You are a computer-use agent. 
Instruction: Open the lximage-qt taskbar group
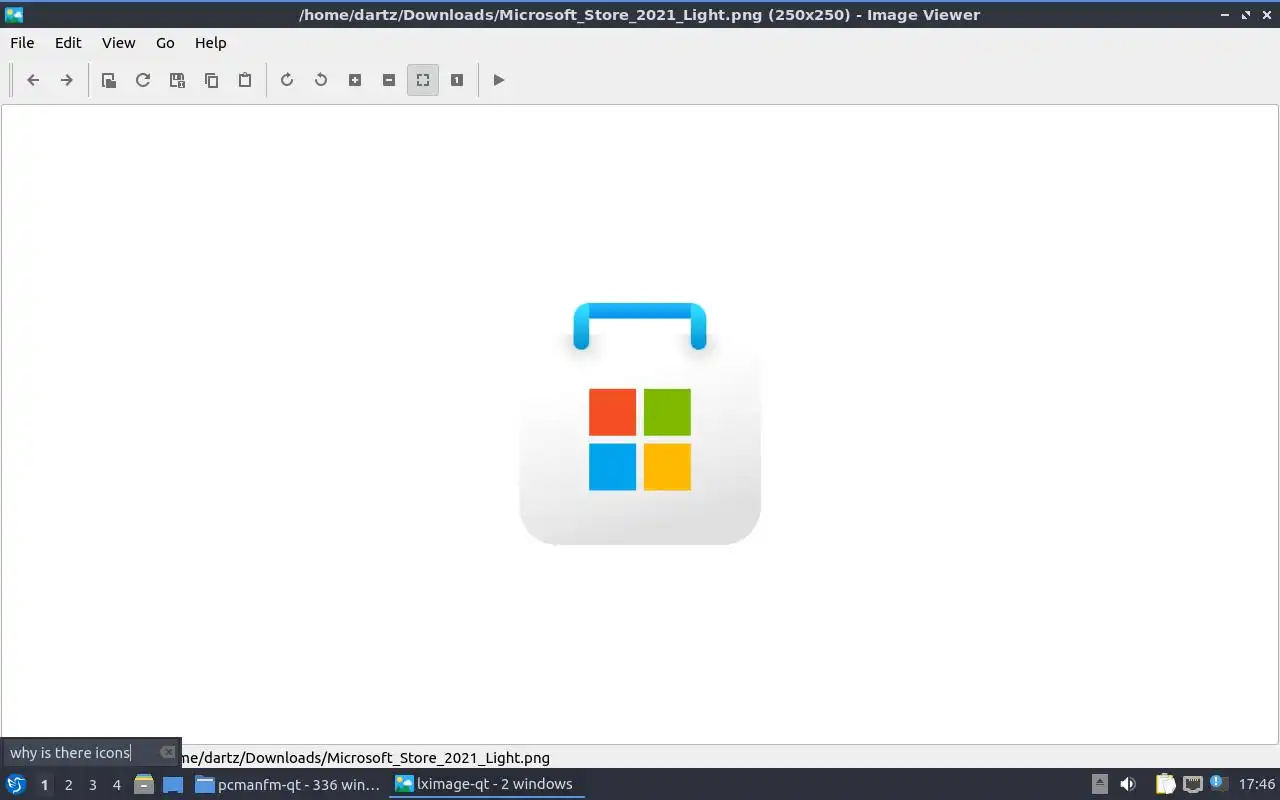pos(487,784)
